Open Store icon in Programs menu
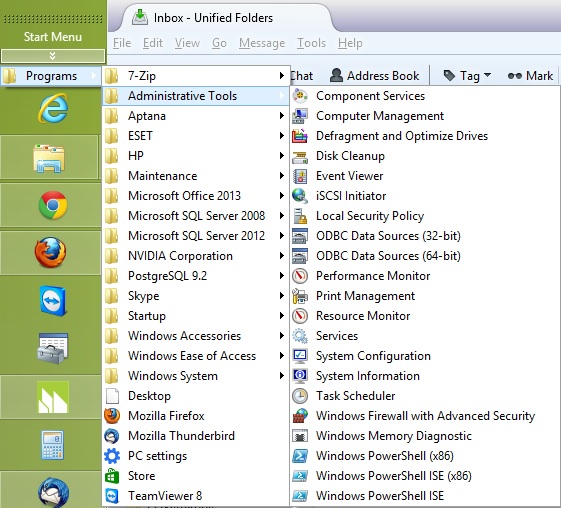Image resolution: width=561 pixels, height=508 pixels. tap(112, 476)
